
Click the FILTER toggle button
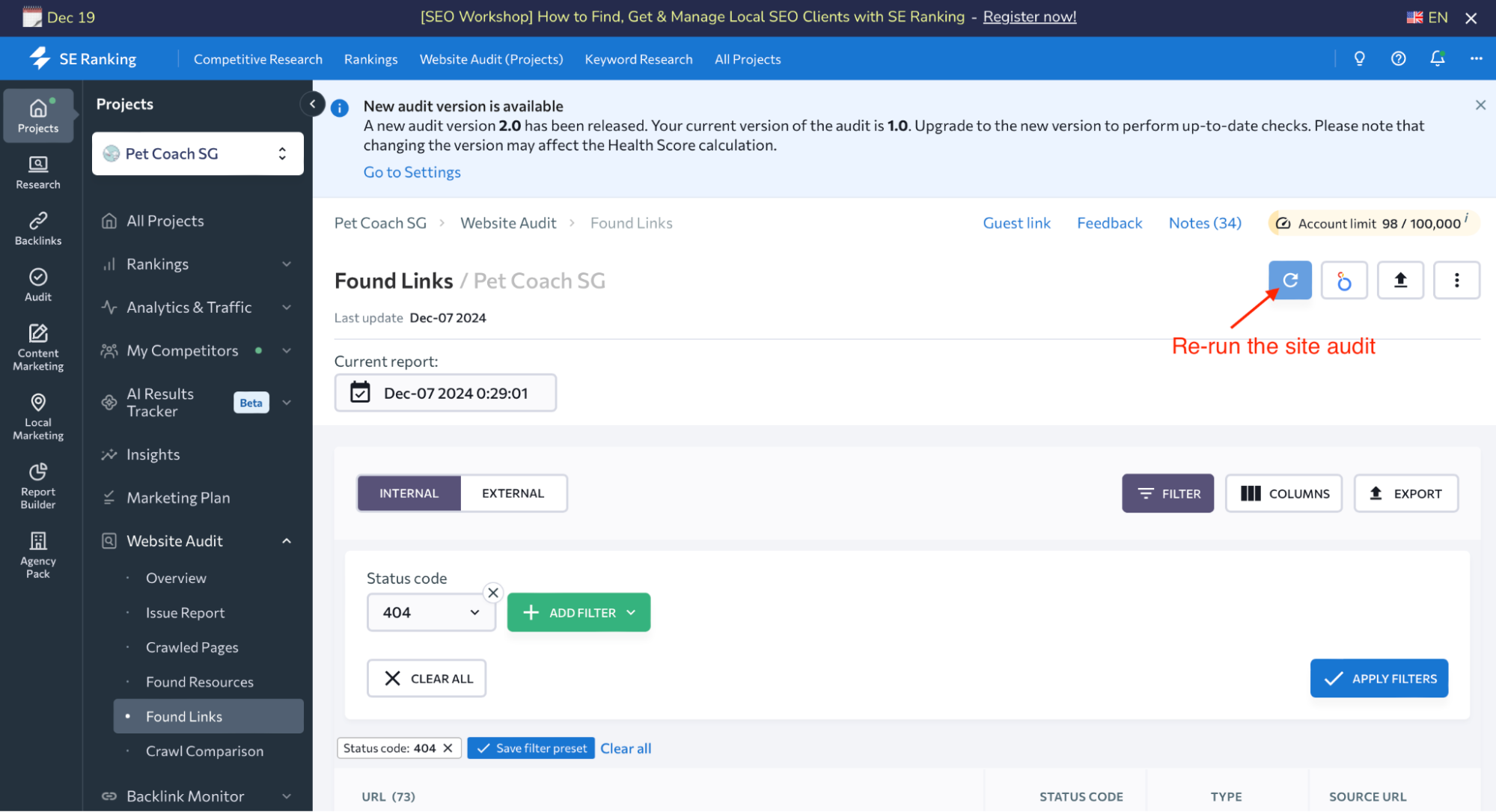1167,493
